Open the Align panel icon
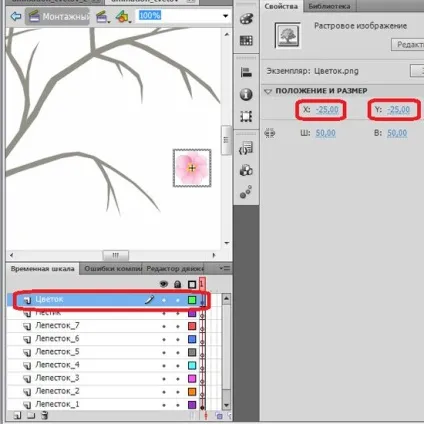The height and width of the screenshot is (424, 424). pos(246,72)
